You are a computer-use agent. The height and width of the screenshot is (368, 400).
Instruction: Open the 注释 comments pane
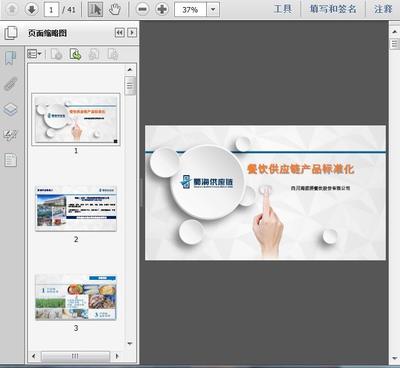point(383,9)
